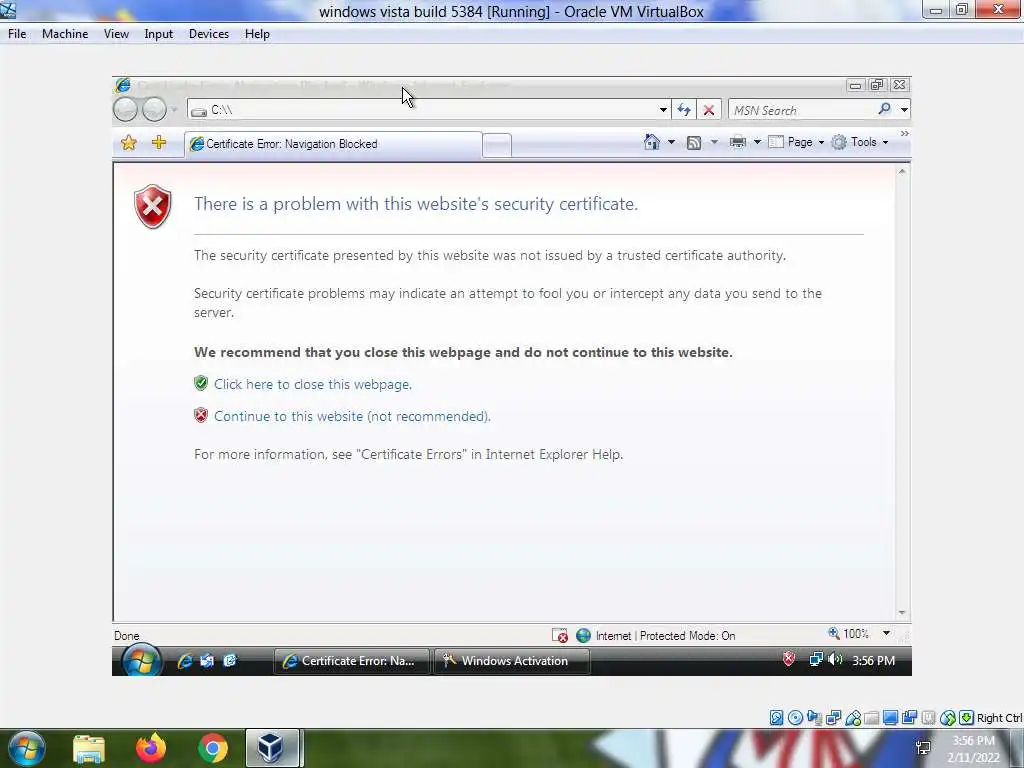Click File Explorer icon on host taskbar
Image resolution: width=1024 pixels, height=768 pixels.
coord(89,749)
